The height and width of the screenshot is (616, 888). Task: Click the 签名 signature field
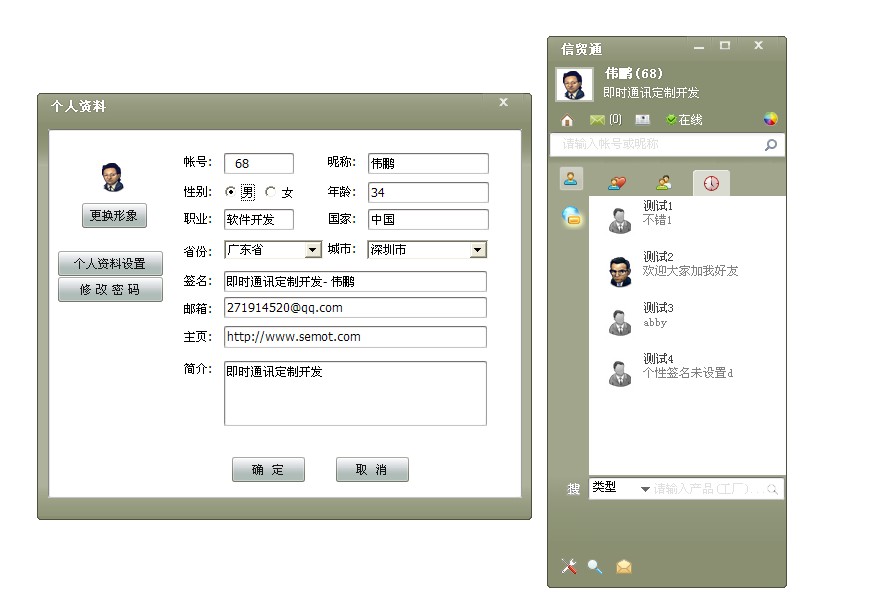click(x=355, y=281)
